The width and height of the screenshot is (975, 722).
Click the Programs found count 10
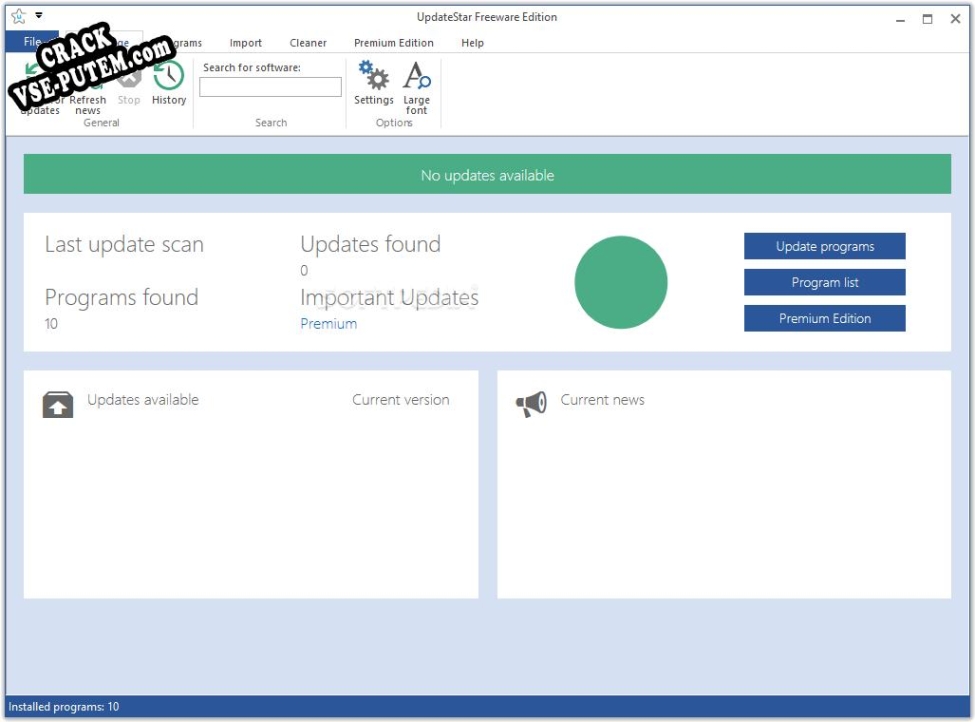[x=51, y=323]
